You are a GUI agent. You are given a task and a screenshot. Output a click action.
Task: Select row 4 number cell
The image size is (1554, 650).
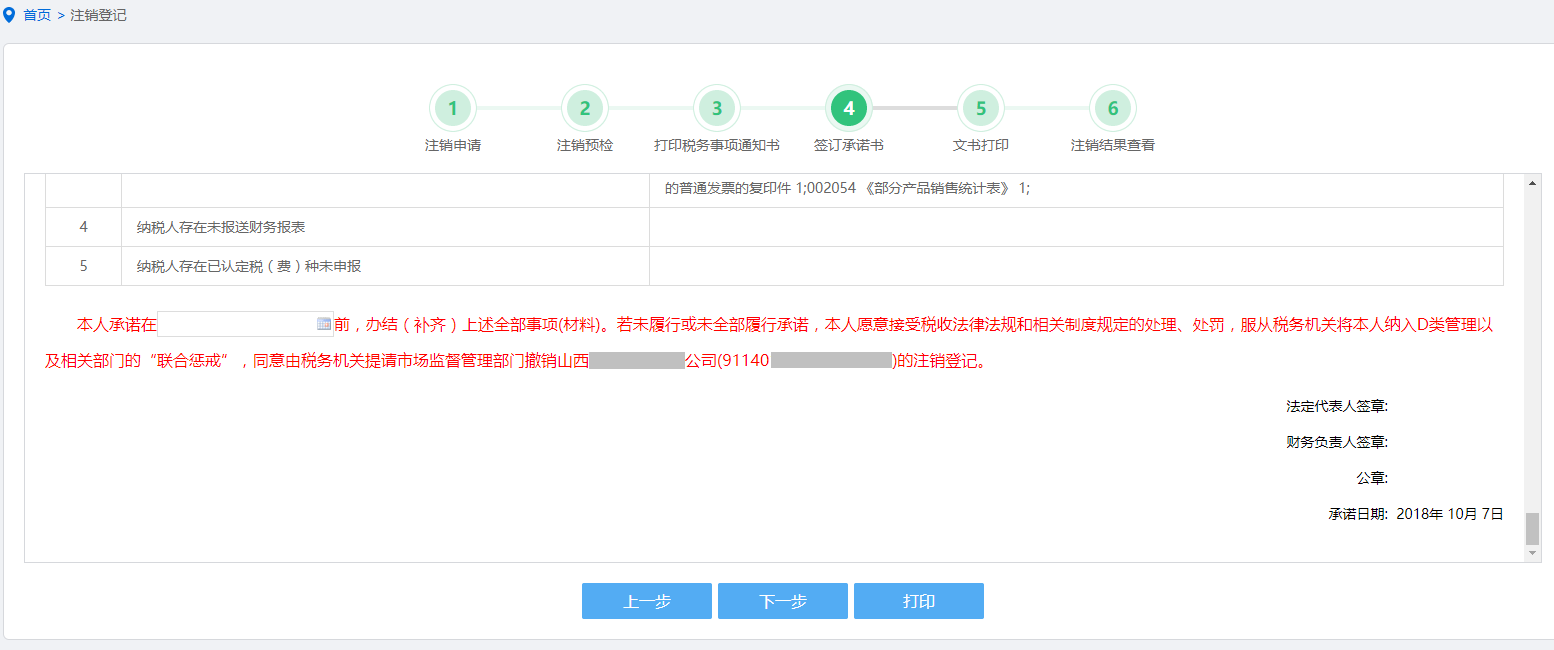[84, 227]
